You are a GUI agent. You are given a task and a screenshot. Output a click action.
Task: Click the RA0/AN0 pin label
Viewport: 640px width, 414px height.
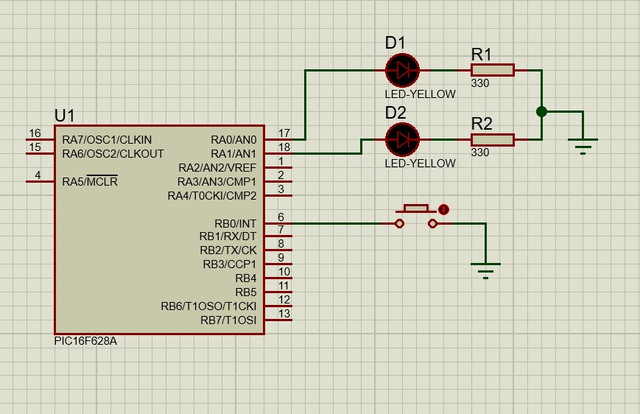tap(233, 140)
